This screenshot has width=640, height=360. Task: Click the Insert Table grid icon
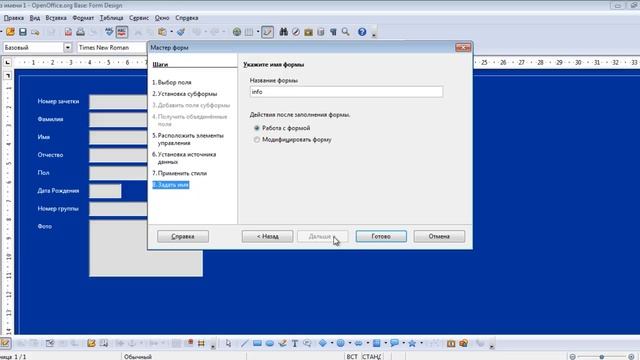[x=249, y=32]
